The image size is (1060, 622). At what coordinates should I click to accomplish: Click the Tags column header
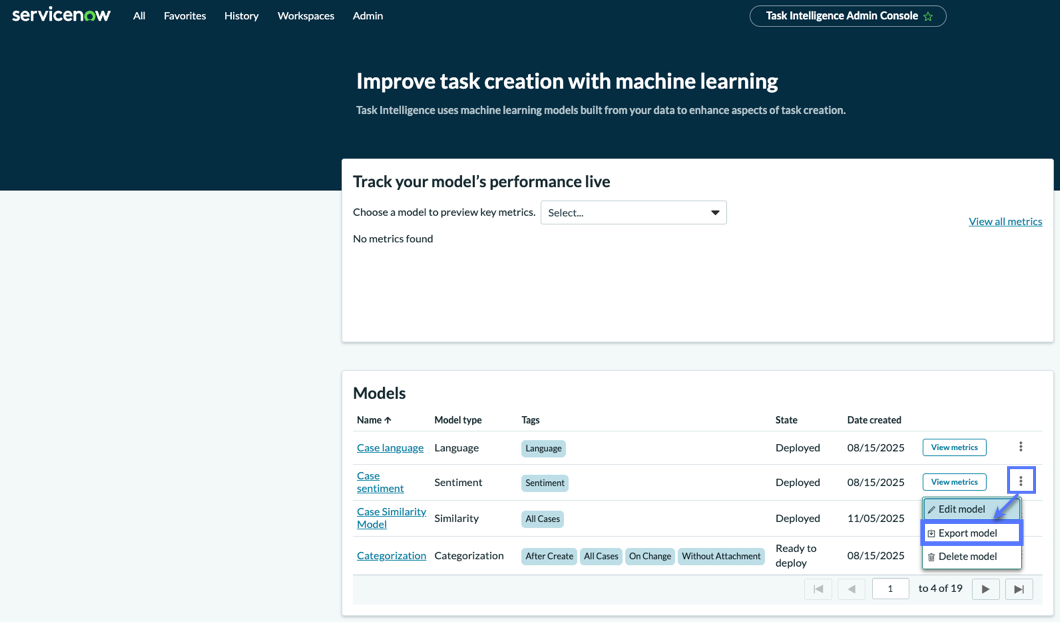[x=531, y=420]
